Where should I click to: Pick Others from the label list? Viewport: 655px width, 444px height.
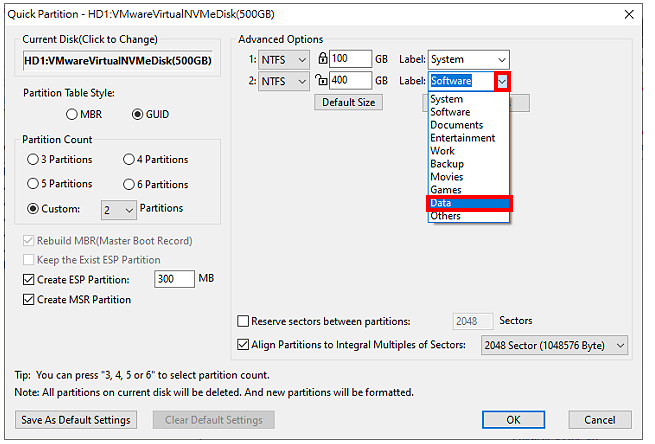point(469,216)
